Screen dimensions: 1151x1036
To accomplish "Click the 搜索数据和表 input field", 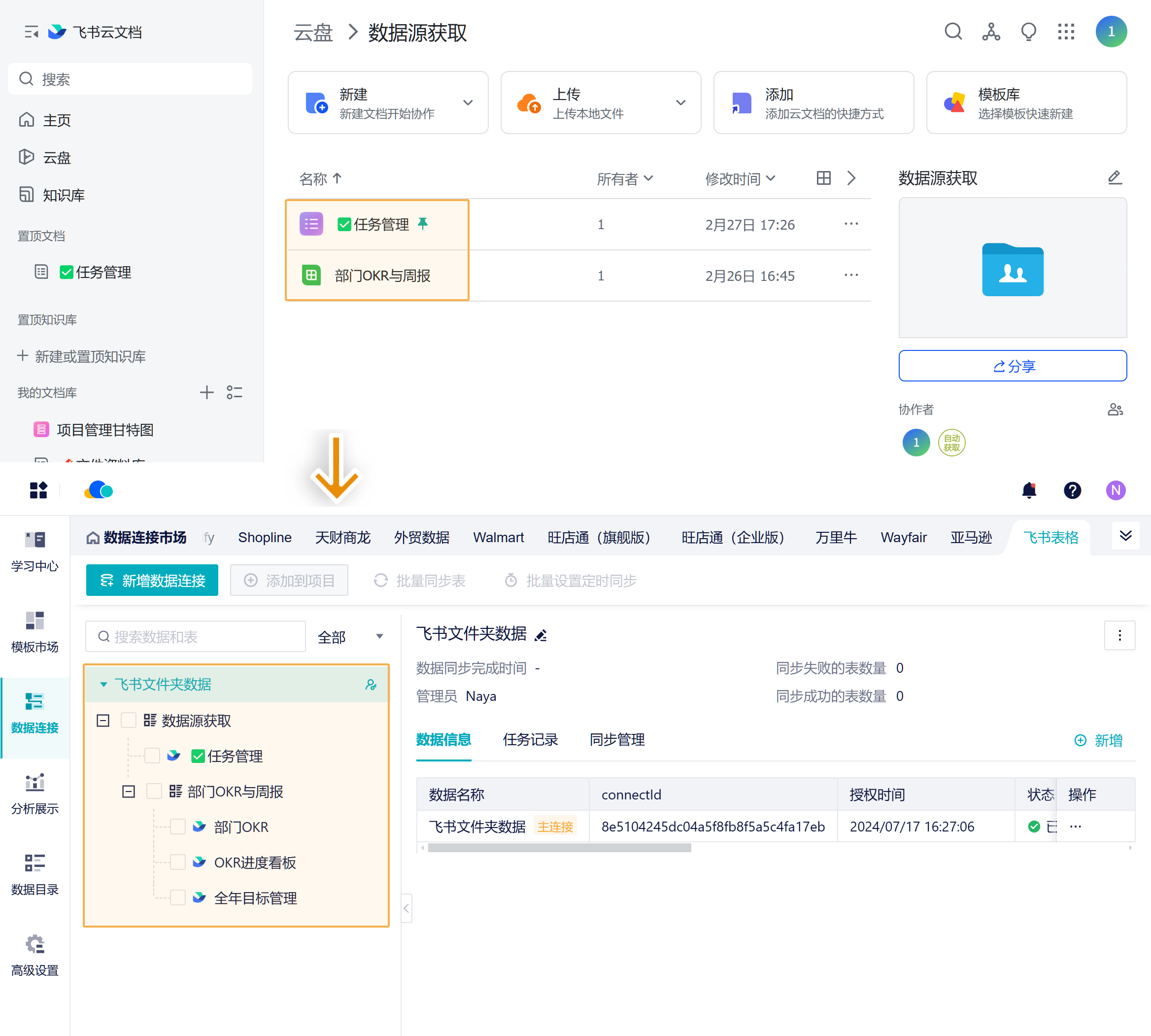I will click(195, 636).
